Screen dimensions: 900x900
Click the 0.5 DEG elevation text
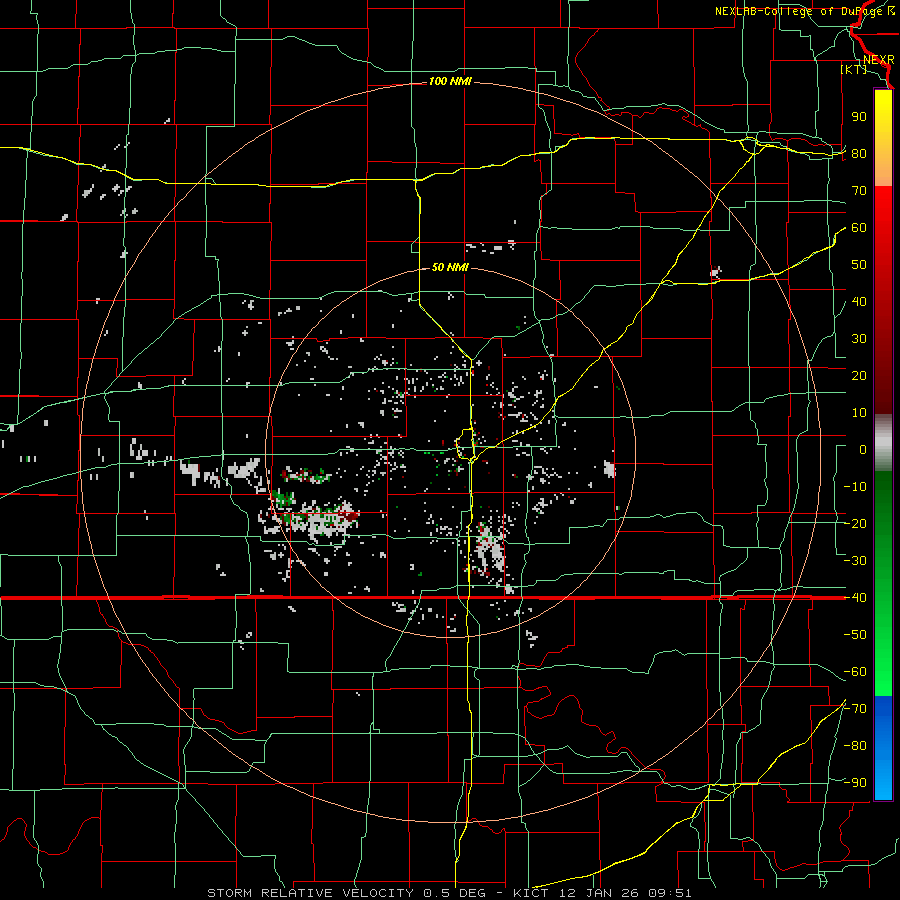(x=454, y=893)
